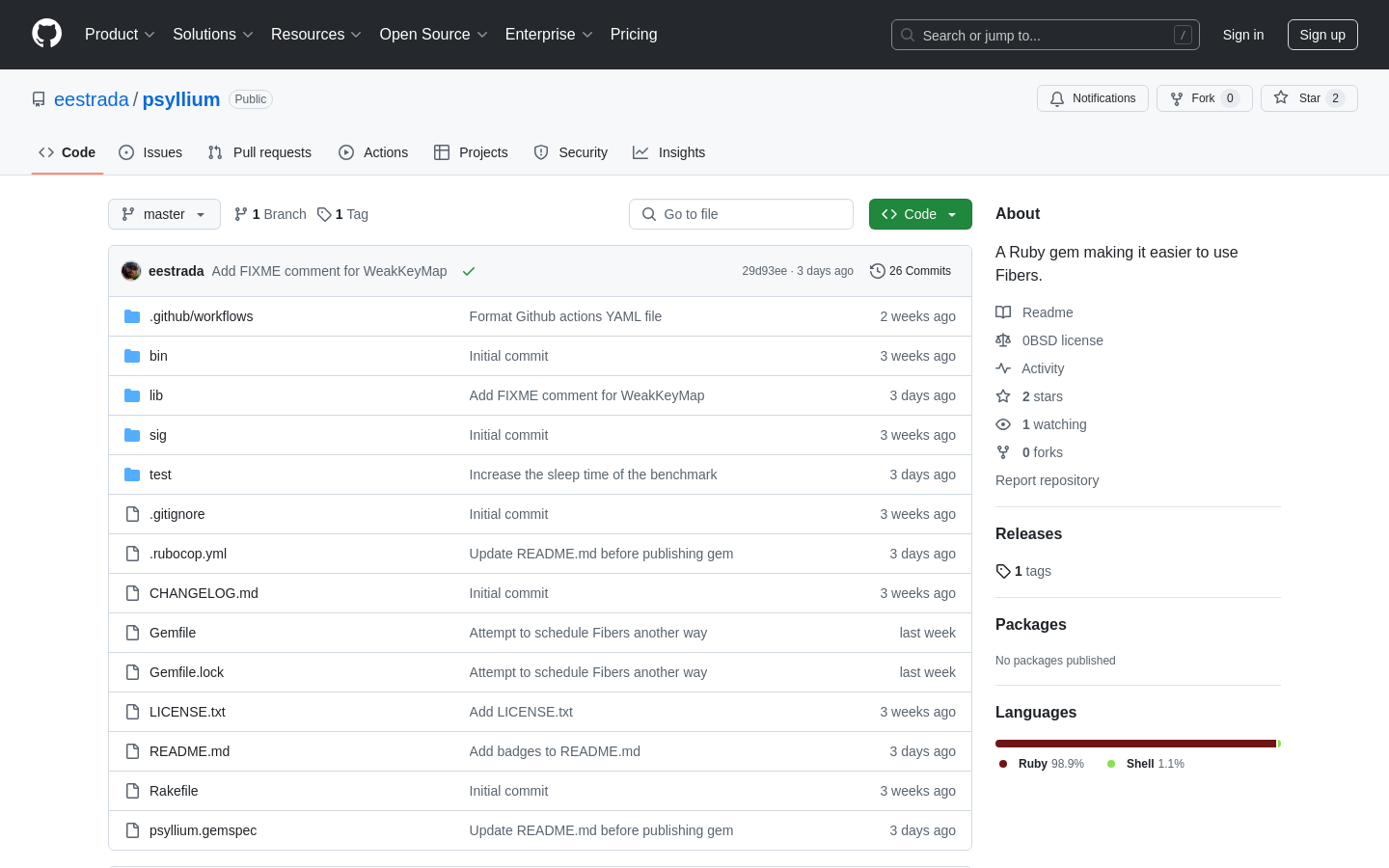
Task: Click the Readme book icon
Action: coord(1003,312)
